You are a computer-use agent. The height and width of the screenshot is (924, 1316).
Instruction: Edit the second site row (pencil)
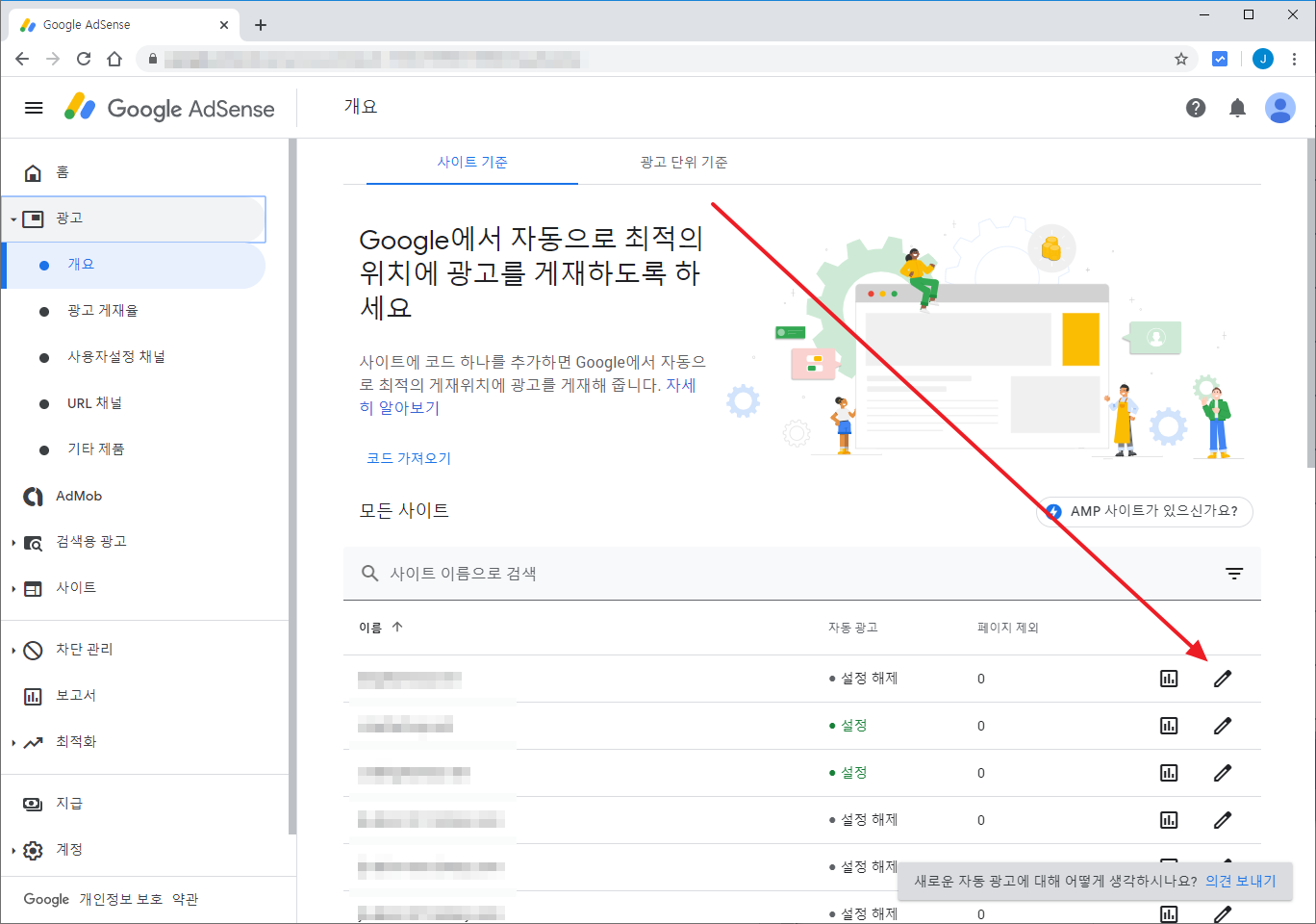click(x=1223, y=726)
